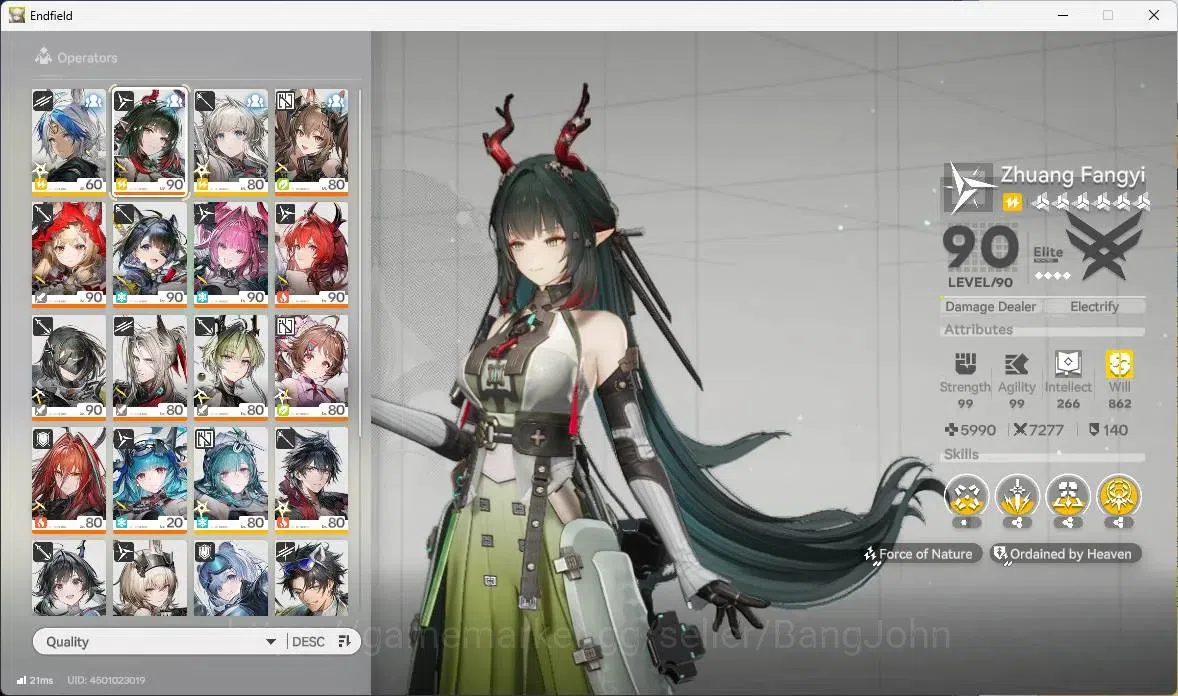1178x696 pixels.
Task: Click the HP cross icon beside 5990
Action: click(x=951, y=429)
